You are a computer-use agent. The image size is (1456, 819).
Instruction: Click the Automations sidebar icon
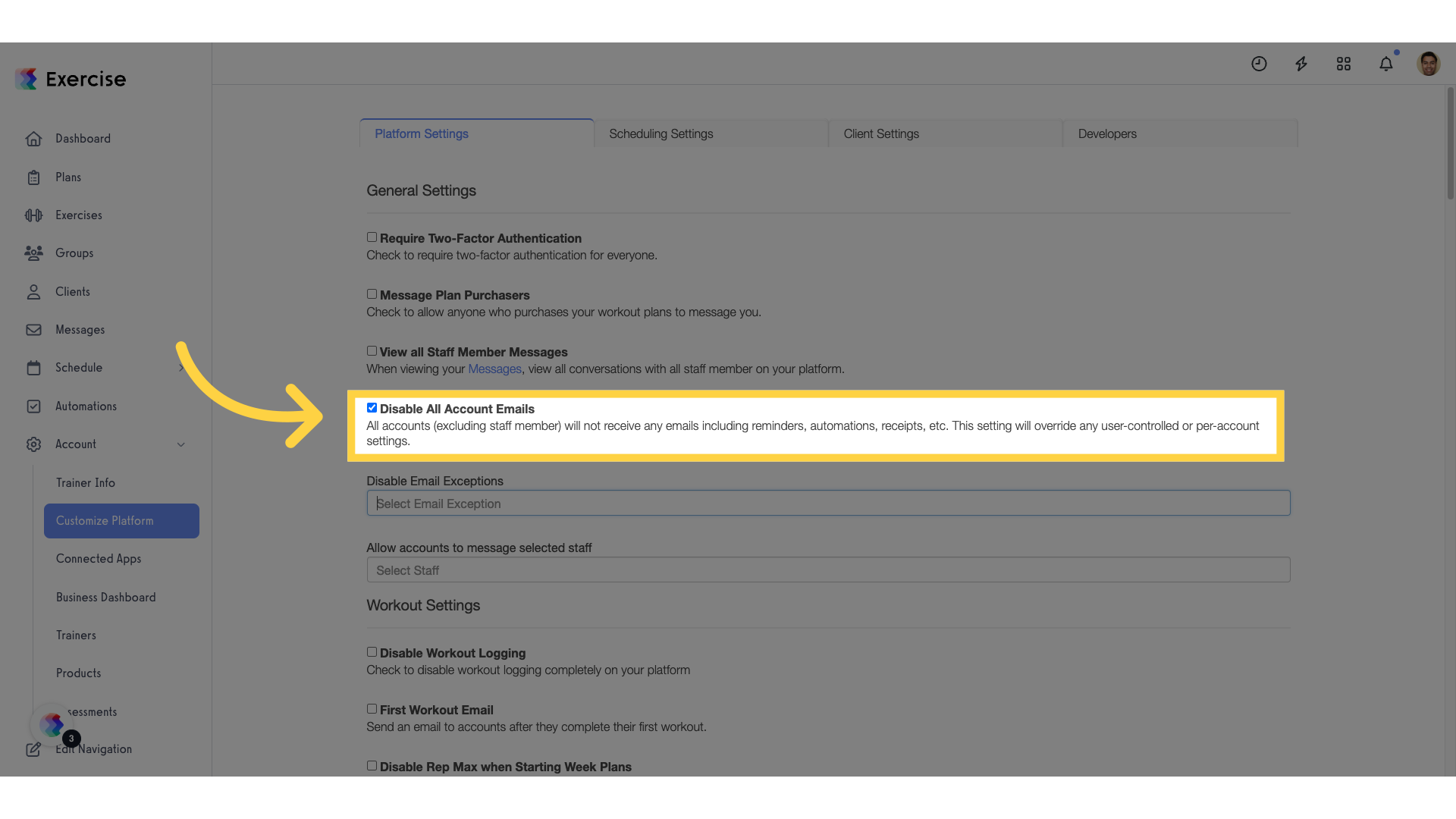[33, 405]
